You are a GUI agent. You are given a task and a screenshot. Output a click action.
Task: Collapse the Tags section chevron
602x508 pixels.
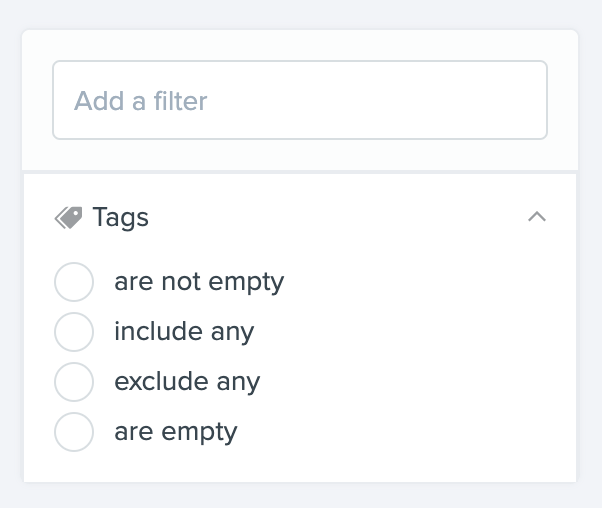[x=537, y=217]
